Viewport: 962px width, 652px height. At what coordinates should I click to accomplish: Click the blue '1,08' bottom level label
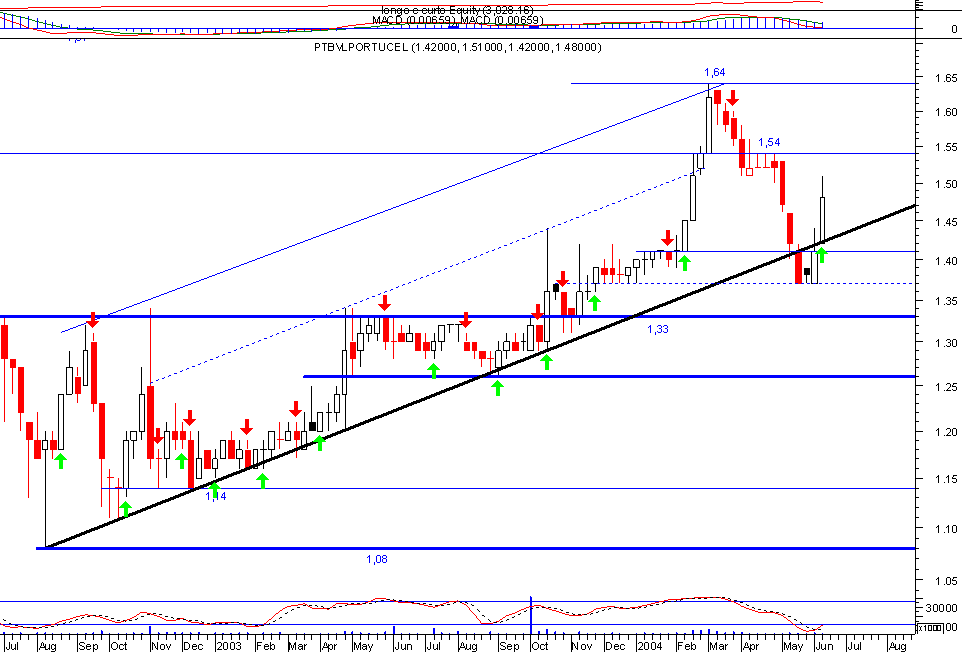pyautogui.click(x=377, y=559)
